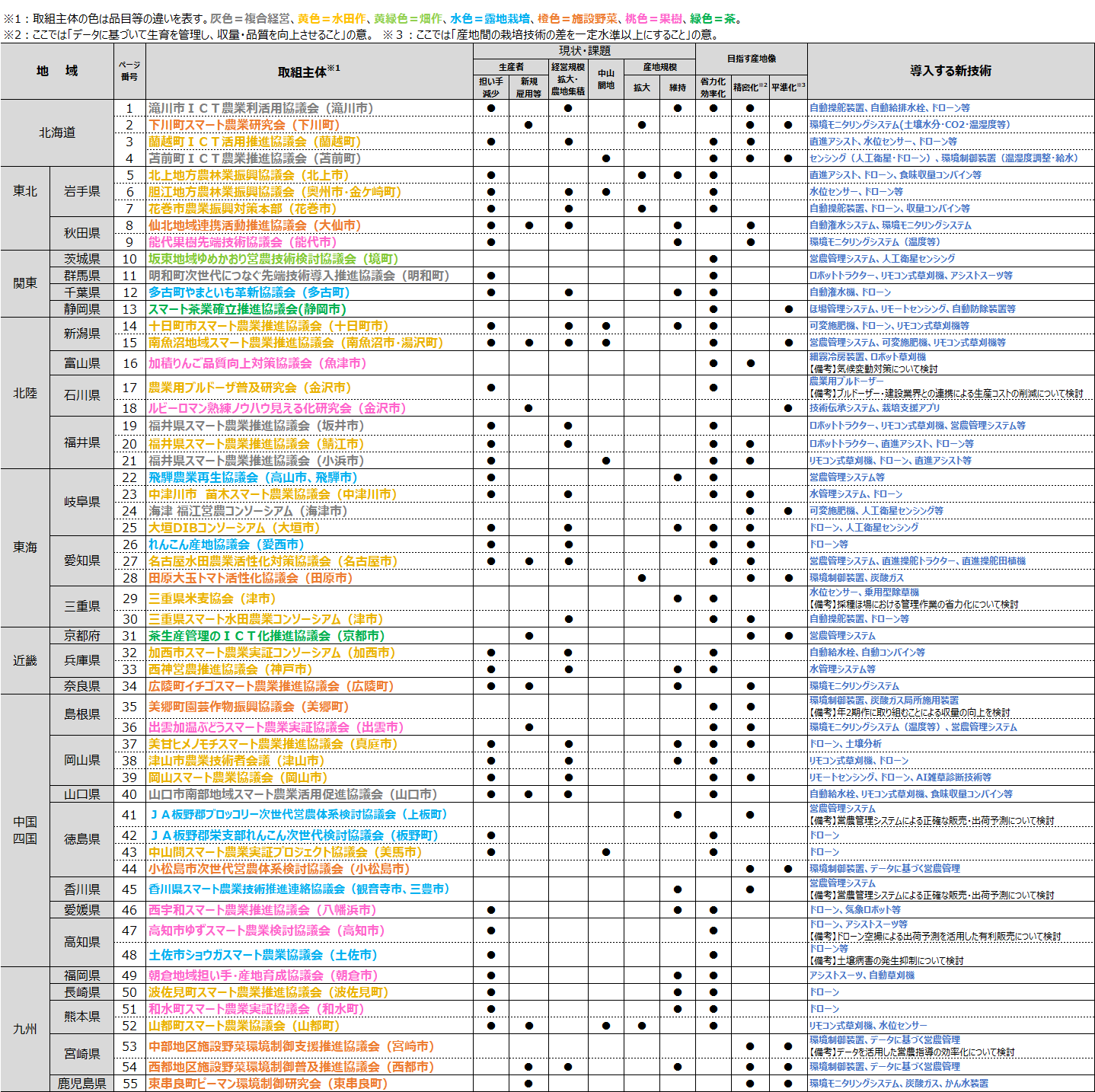Click the 九州 region cell
This screenshot has height=1092, width=1095.
25,1029
